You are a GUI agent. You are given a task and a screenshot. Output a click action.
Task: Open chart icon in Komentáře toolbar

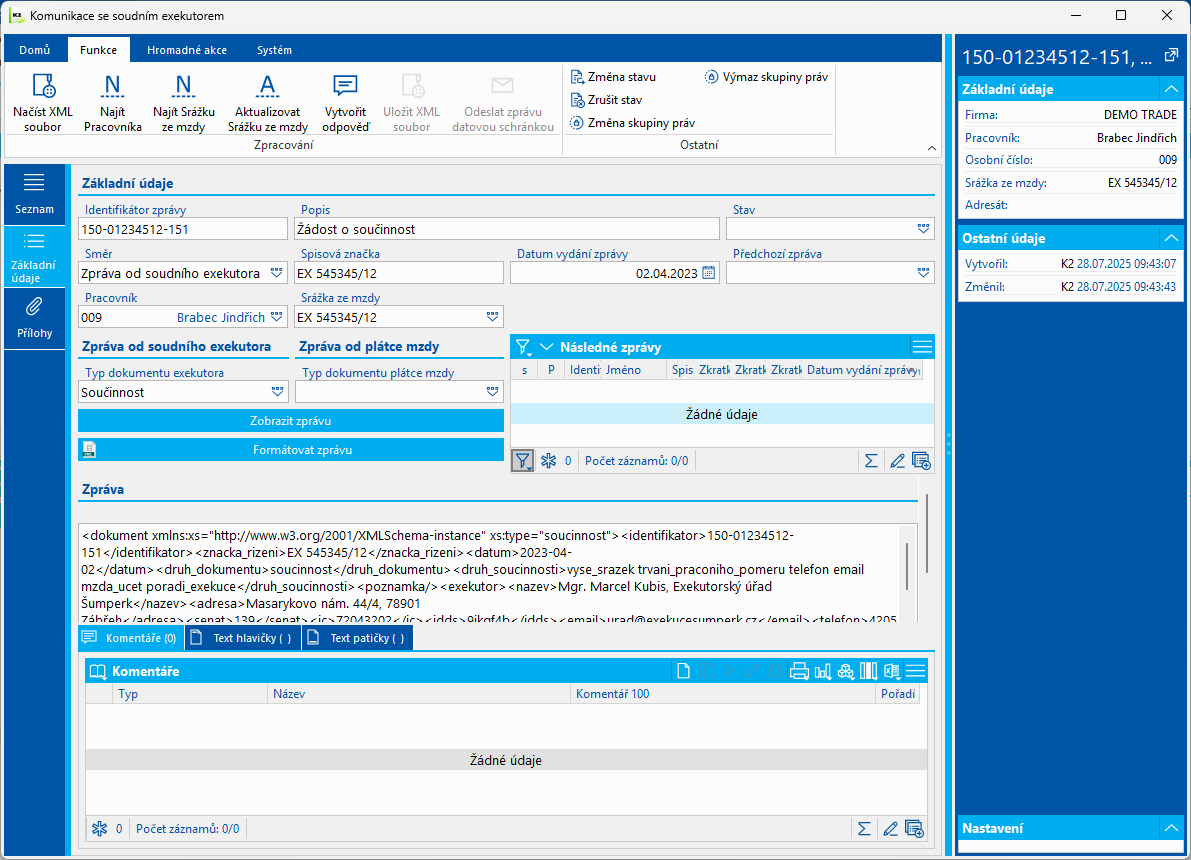click(x=823, y=671)
